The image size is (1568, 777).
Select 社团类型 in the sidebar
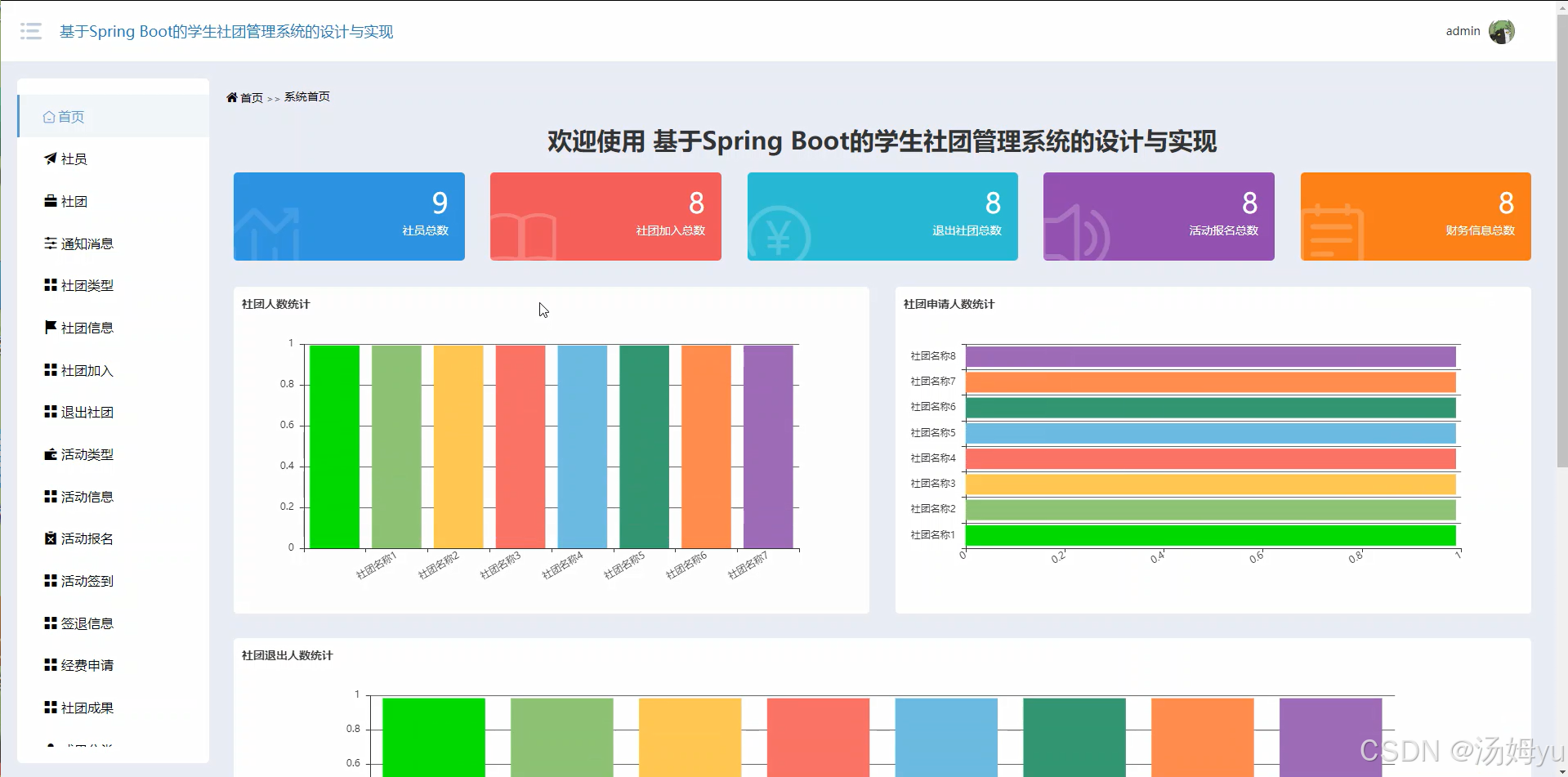[114, 285]
